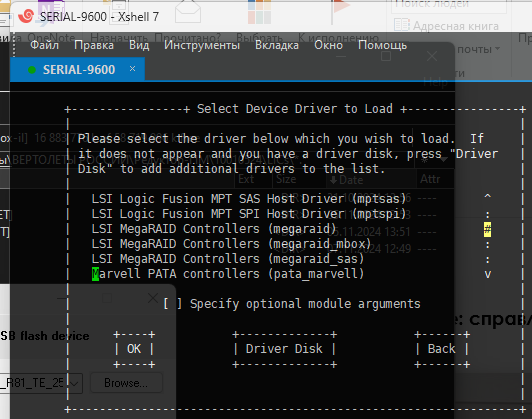Open the Окно menu
This screenshot has height=419, width=532.
coord(328,45)
